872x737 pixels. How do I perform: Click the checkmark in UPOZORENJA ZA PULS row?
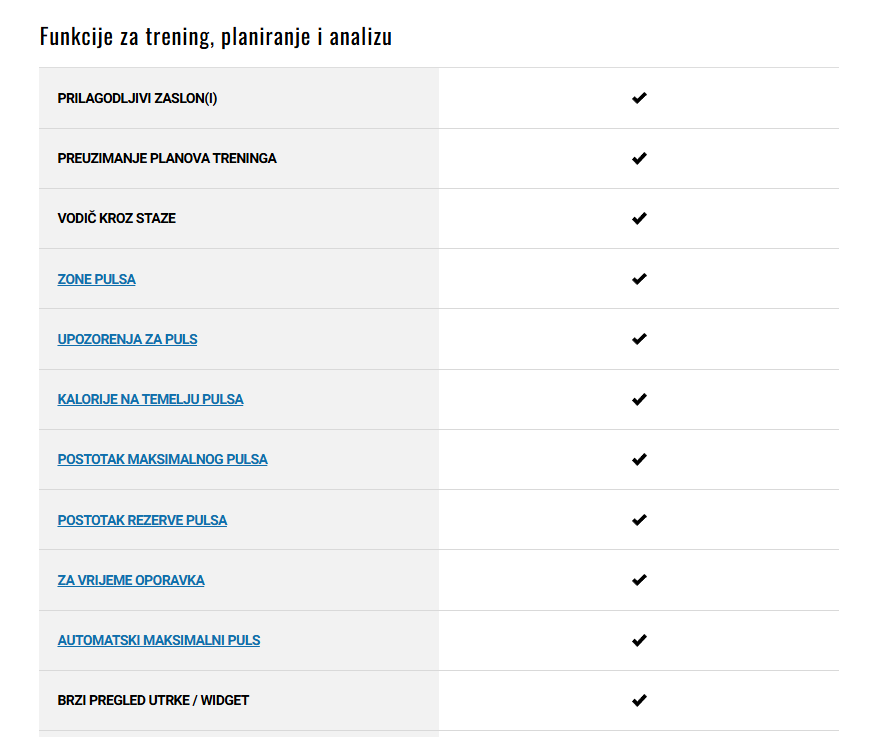pos(639,339)
